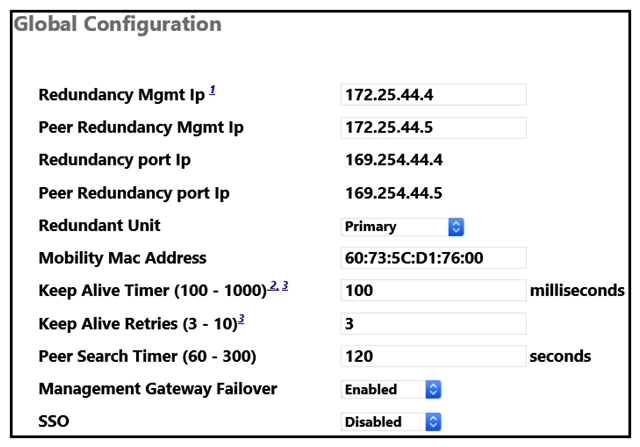Select the Keep Alive Timer value field
The height and width of the screenshot is (447, 640).
pyautogui.click(x=433, y=291)
